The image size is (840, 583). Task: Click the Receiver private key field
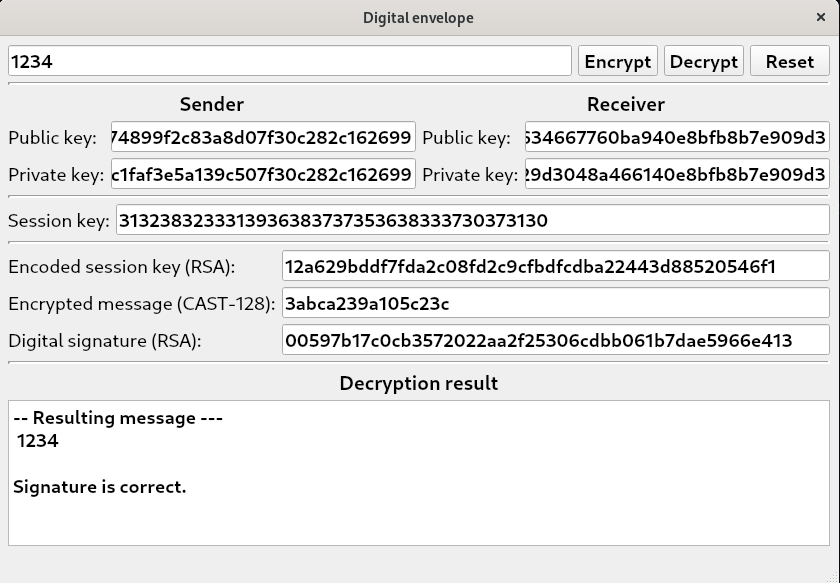pos(677,174)
